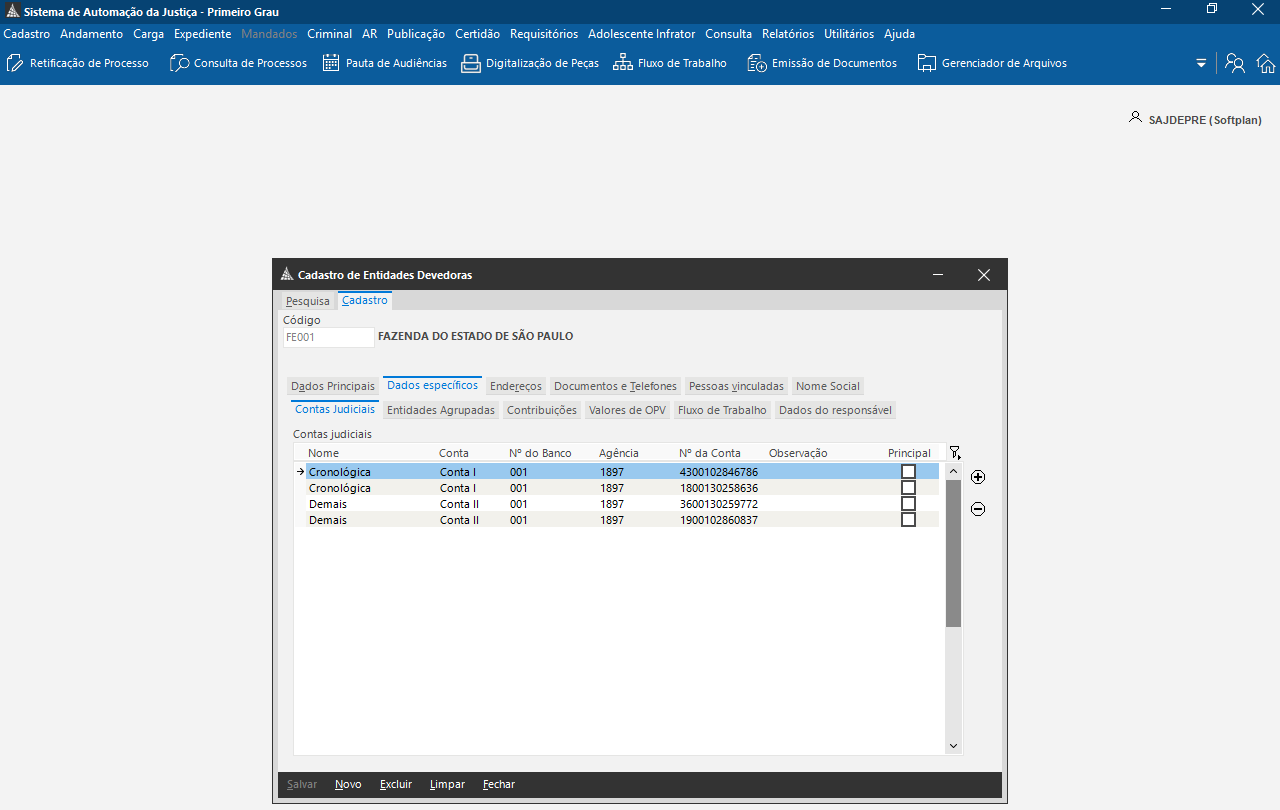Click the switch user icon in toolbar
This screenshot has height=810, width=1280.
(x=1235, y=63)
